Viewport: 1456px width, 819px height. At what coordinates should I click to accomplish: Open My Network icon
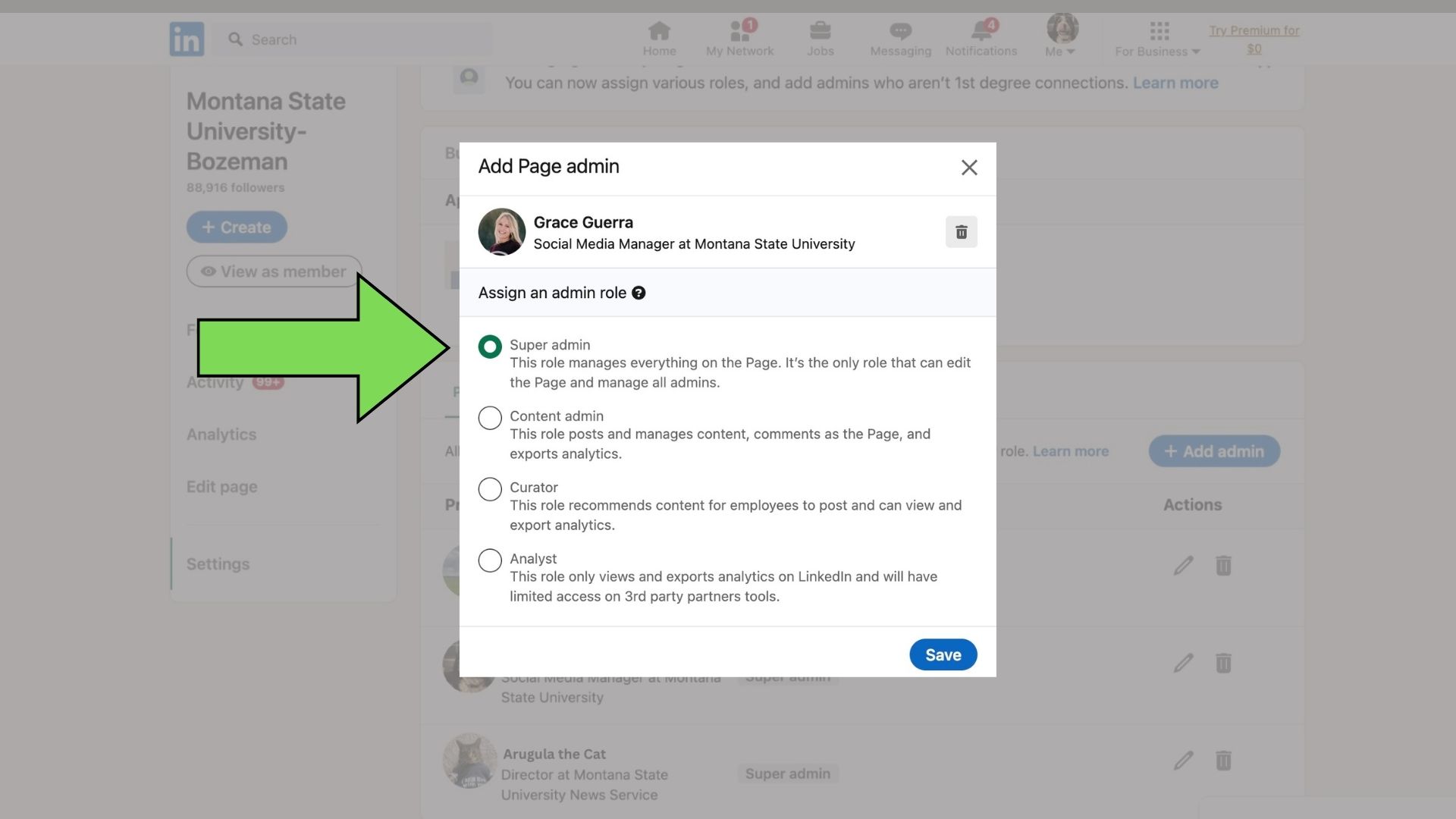[739, 39]
